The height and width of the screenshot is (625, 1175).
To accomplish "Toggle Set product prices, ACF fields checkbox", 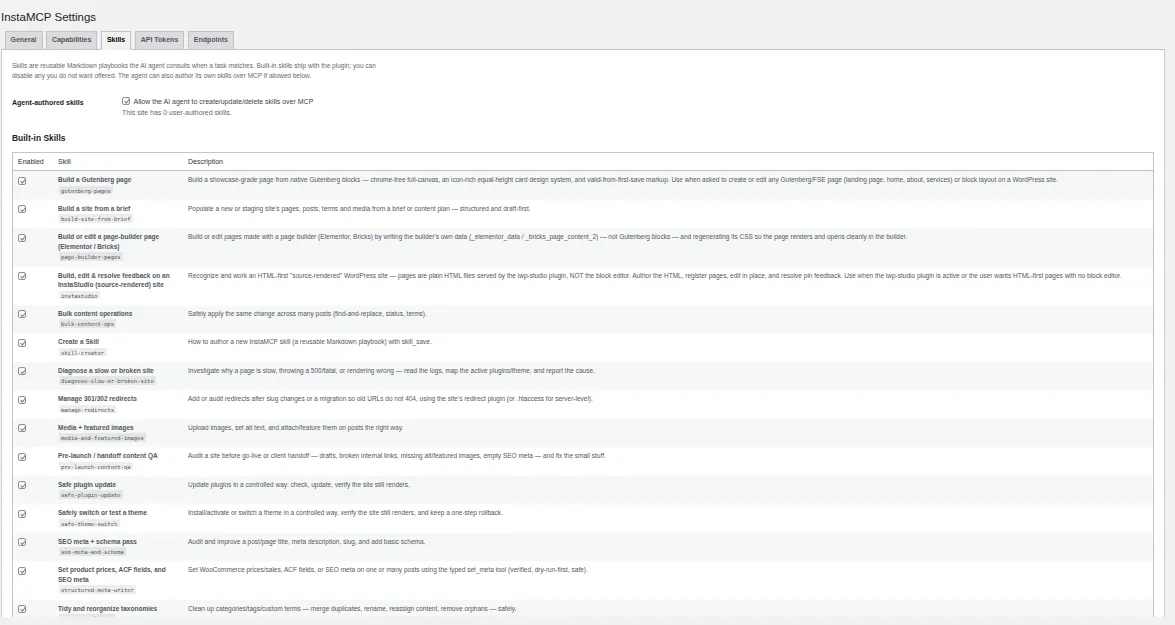I will click(22, 570).
